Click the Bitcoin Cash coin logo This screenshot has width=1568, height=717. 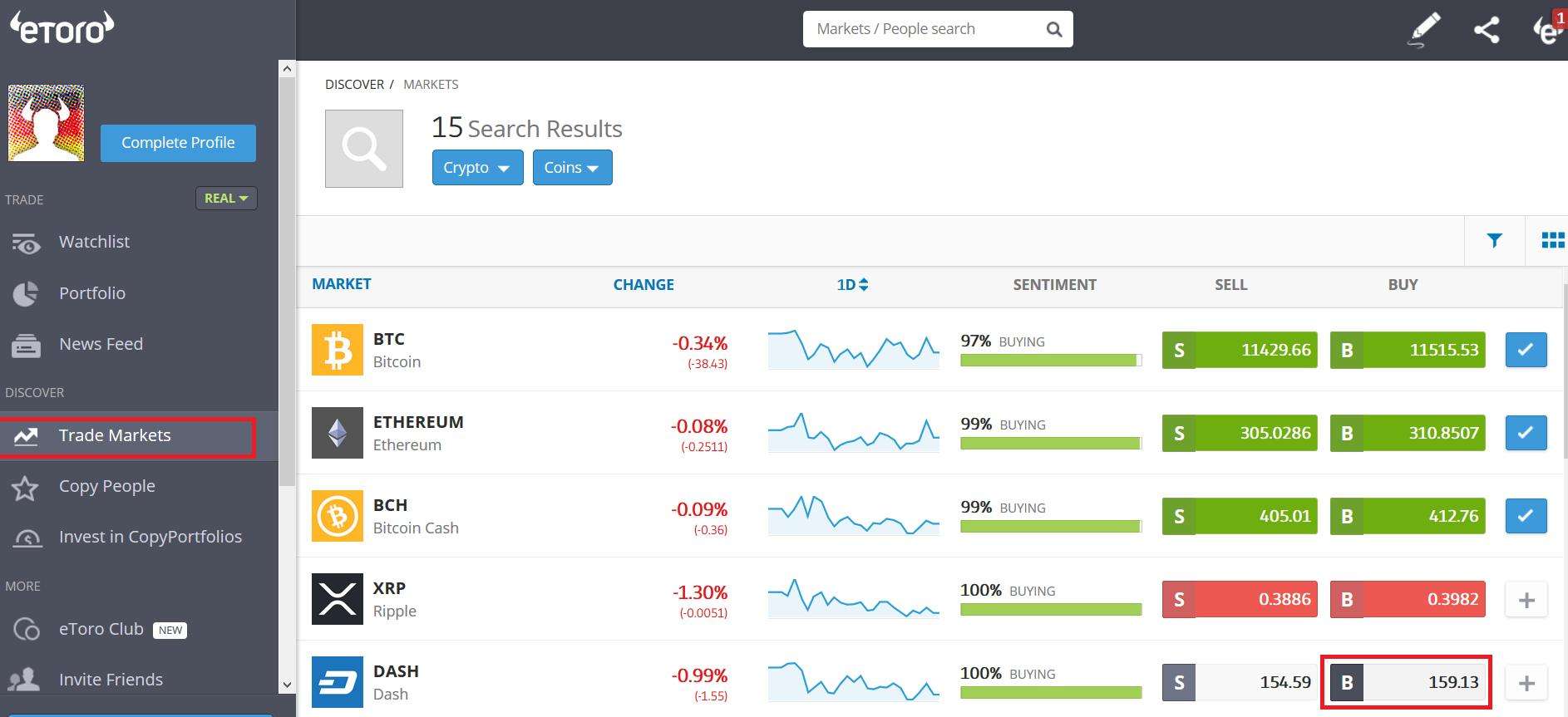pyautogui.click(x=338, y=516)
